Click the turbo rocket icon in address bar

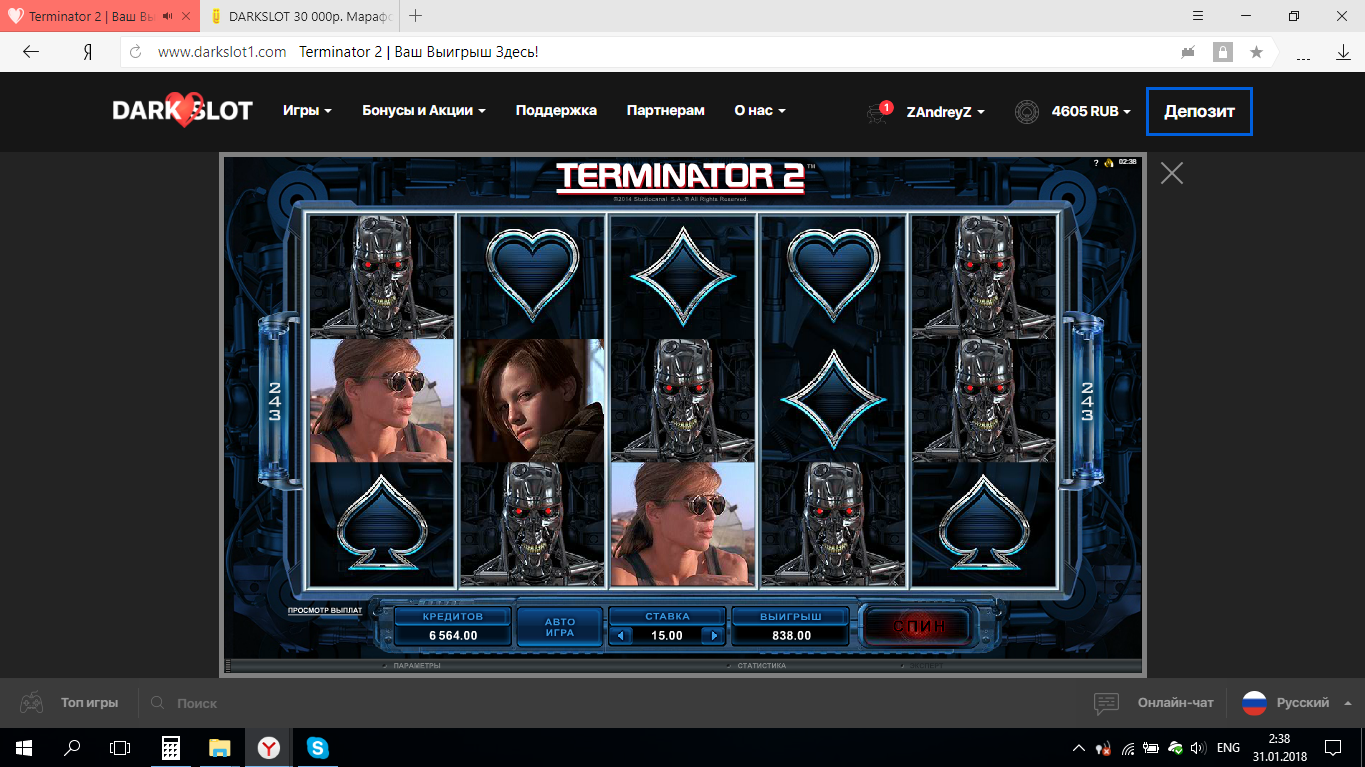(1188, 52)
